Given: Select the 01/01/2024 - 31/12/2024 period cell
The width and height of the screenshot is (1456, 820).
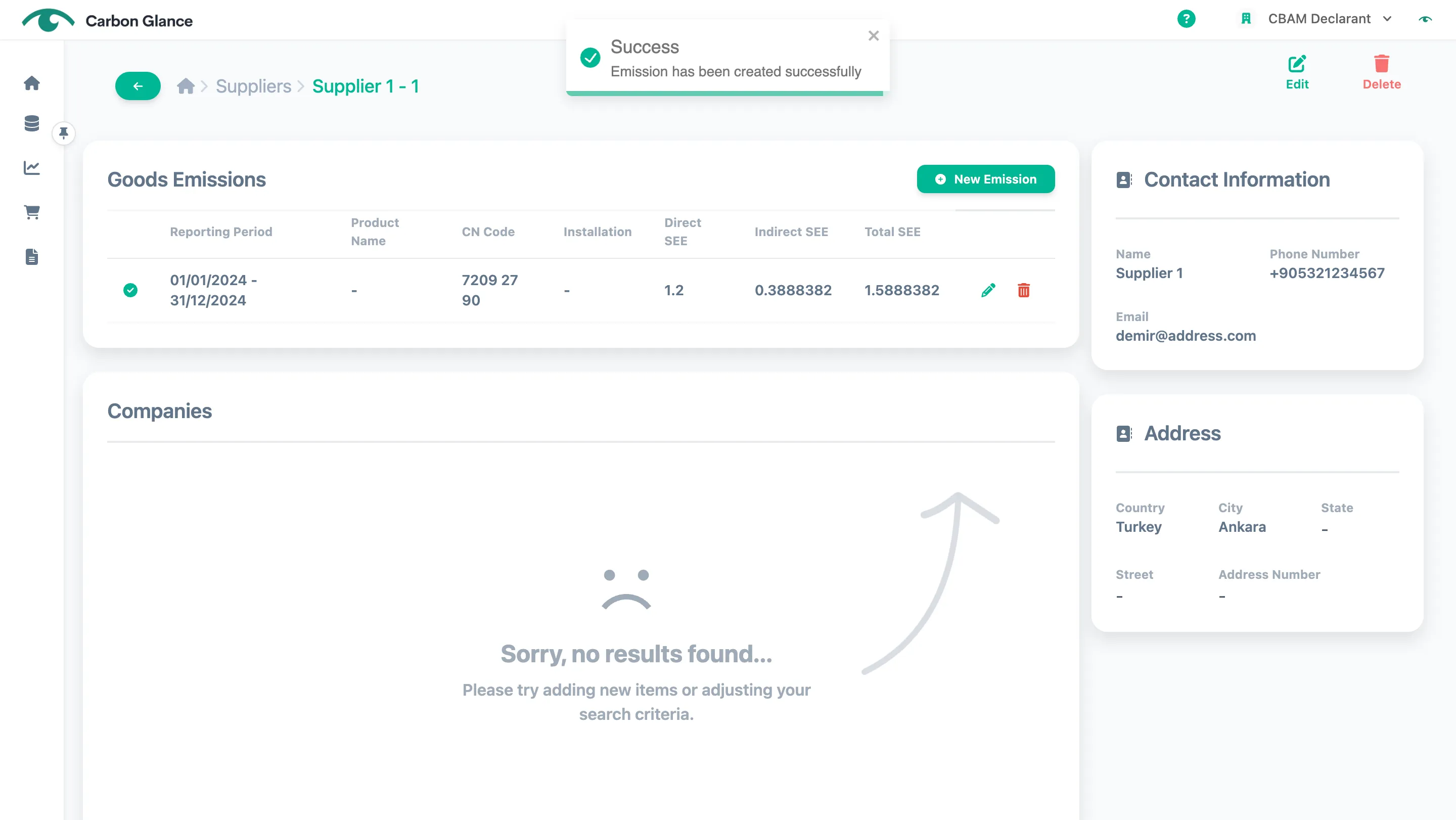Looking at the screenshot, I should 214,290.
